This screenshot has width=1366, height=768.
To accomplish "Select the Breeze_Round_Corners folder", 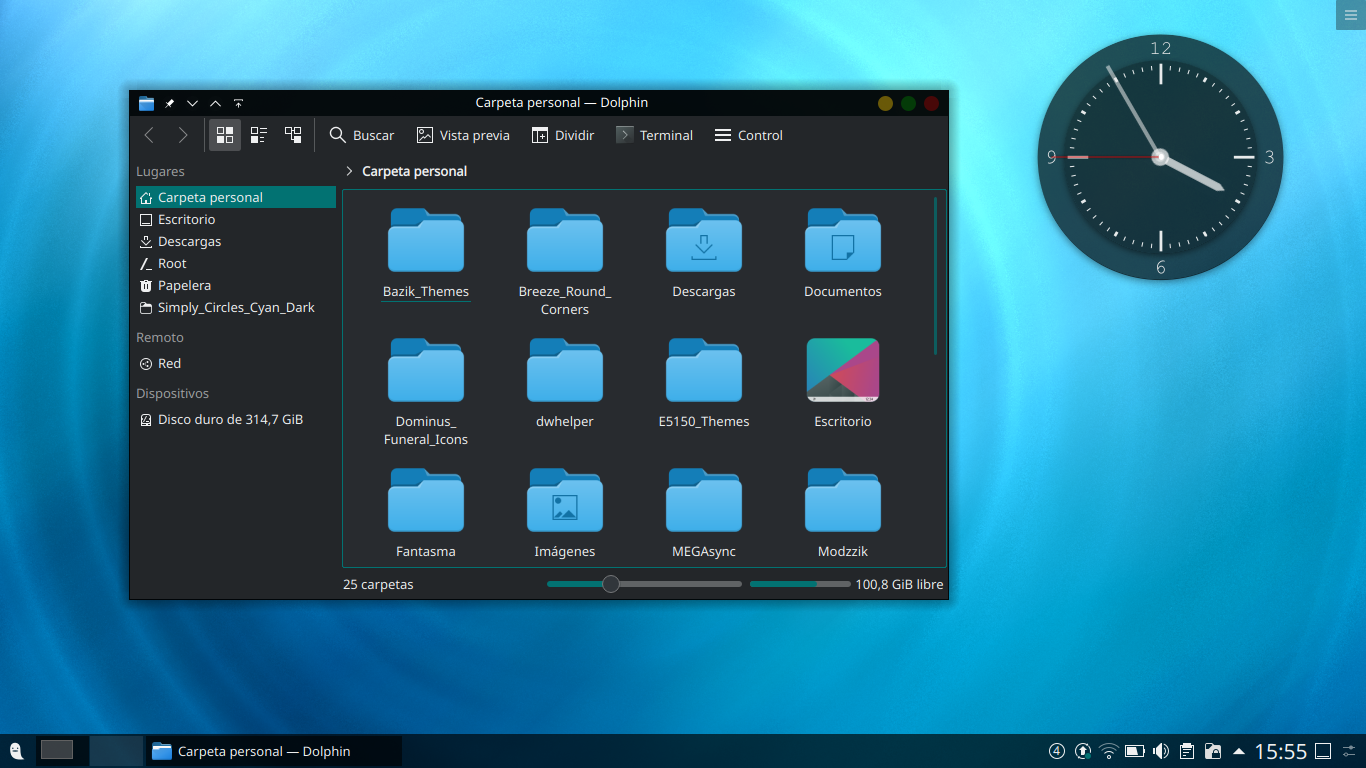I will coord(565,261).
